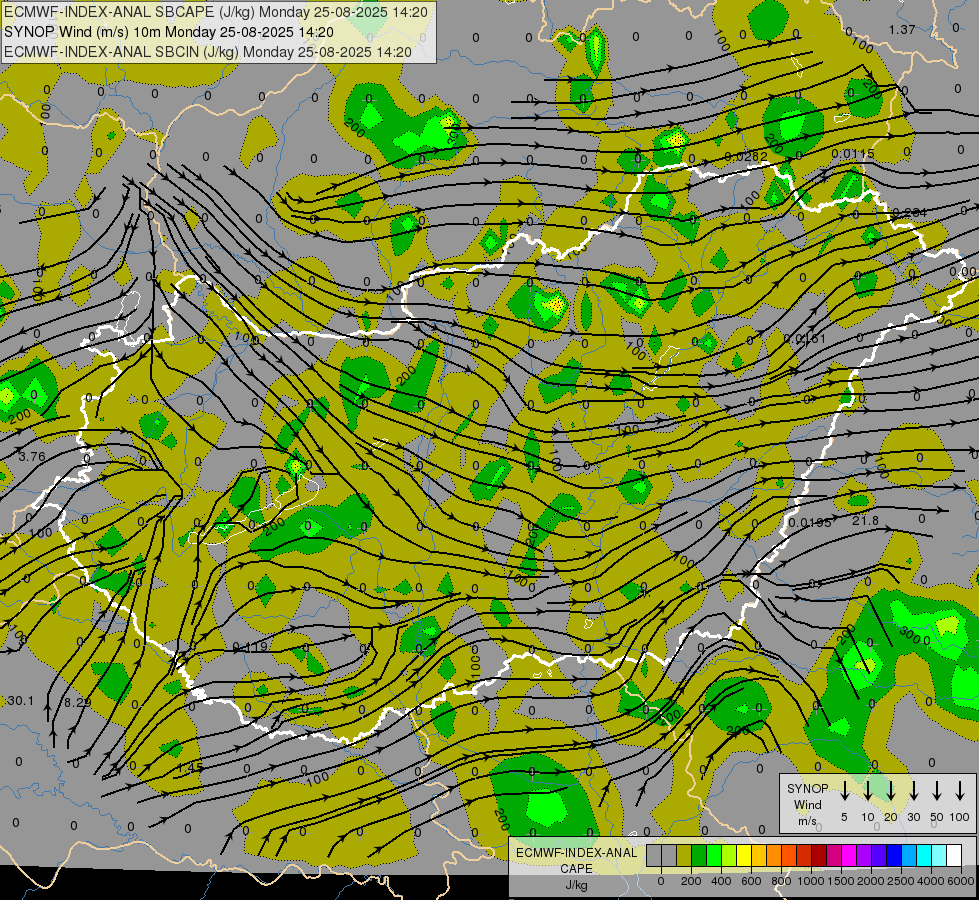
Task: Pick the deep blue swatch left of 2500 tick
Action: point(894,856)
